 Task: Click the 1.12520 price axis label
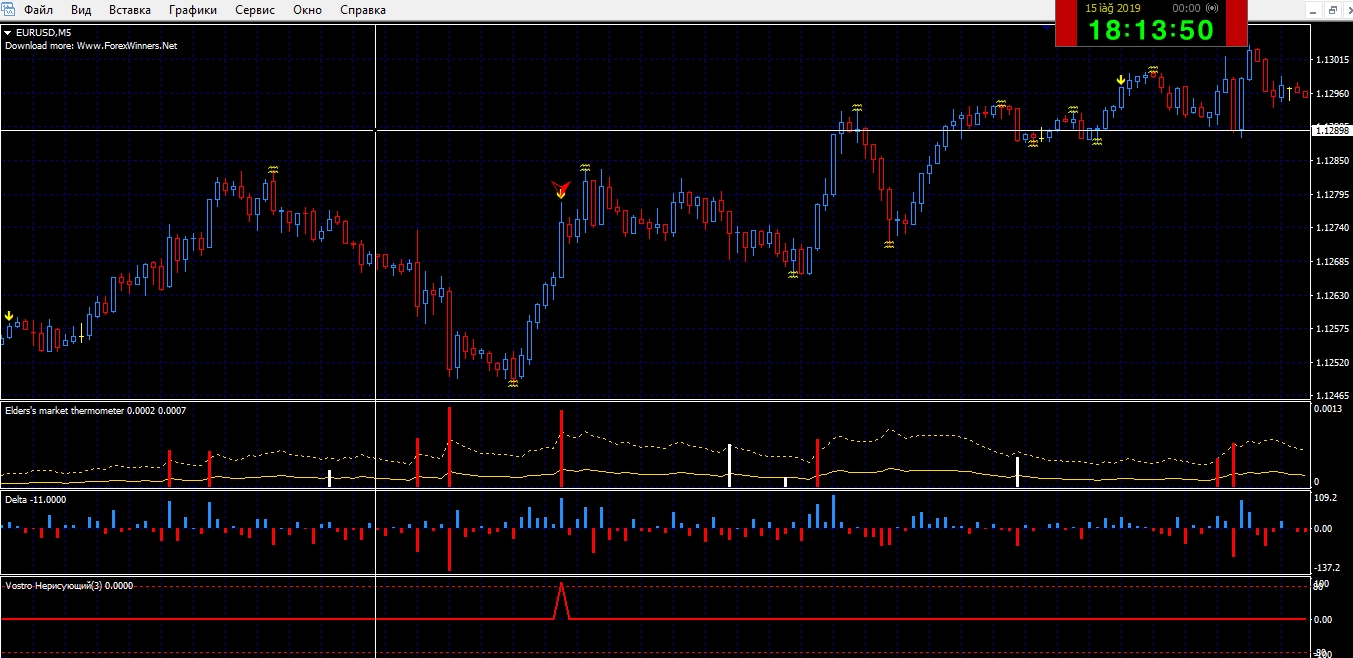tap(1331, 363)
